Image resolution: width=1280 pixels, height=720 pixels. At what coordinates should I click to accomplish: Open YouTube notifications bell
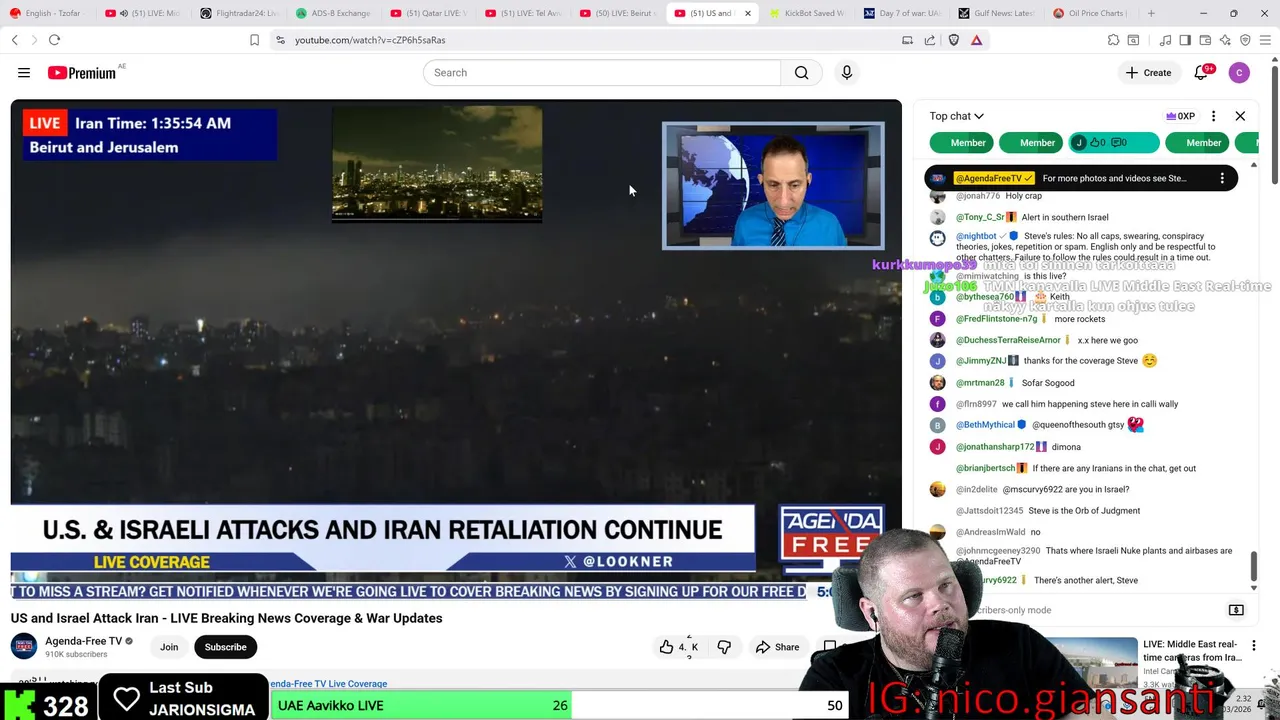[x=1202, y=73]
